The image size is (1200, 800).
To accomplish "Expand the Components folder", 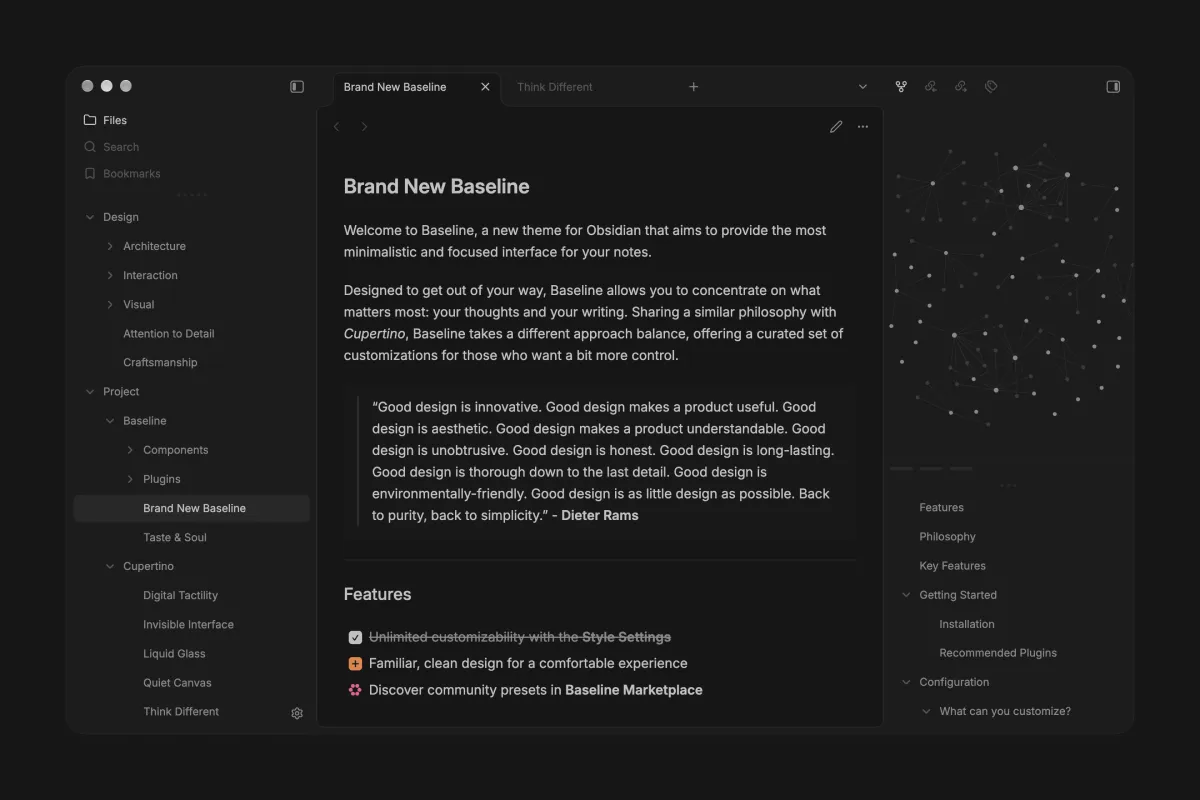I will [x=130, y=450].
